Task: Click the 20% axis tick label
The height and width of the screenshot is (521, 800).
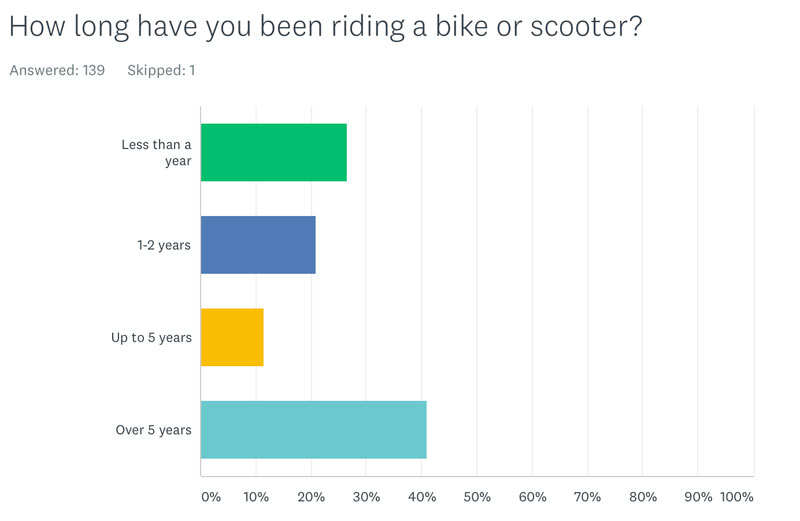Action: pos(311,497)
